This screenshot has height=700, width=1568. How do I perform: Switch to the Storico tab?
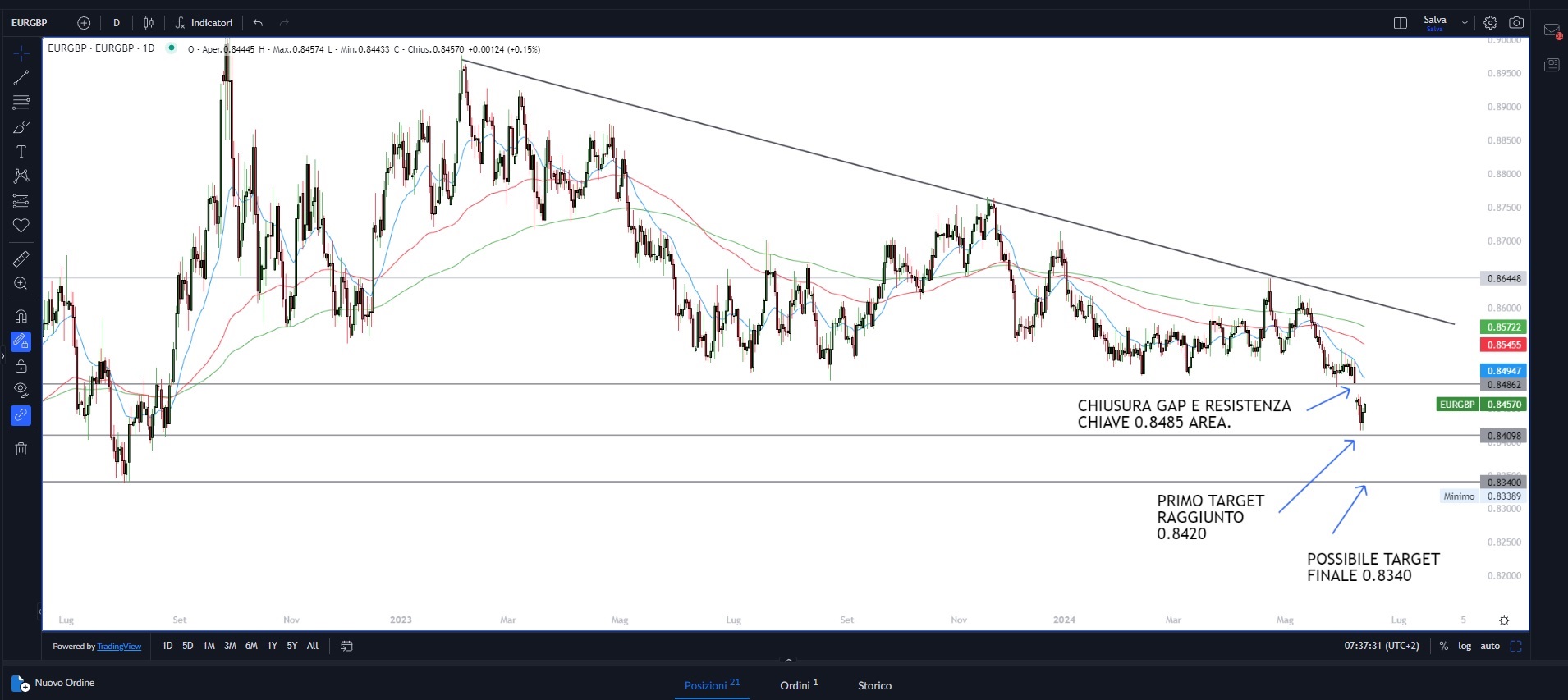(874, 685)
